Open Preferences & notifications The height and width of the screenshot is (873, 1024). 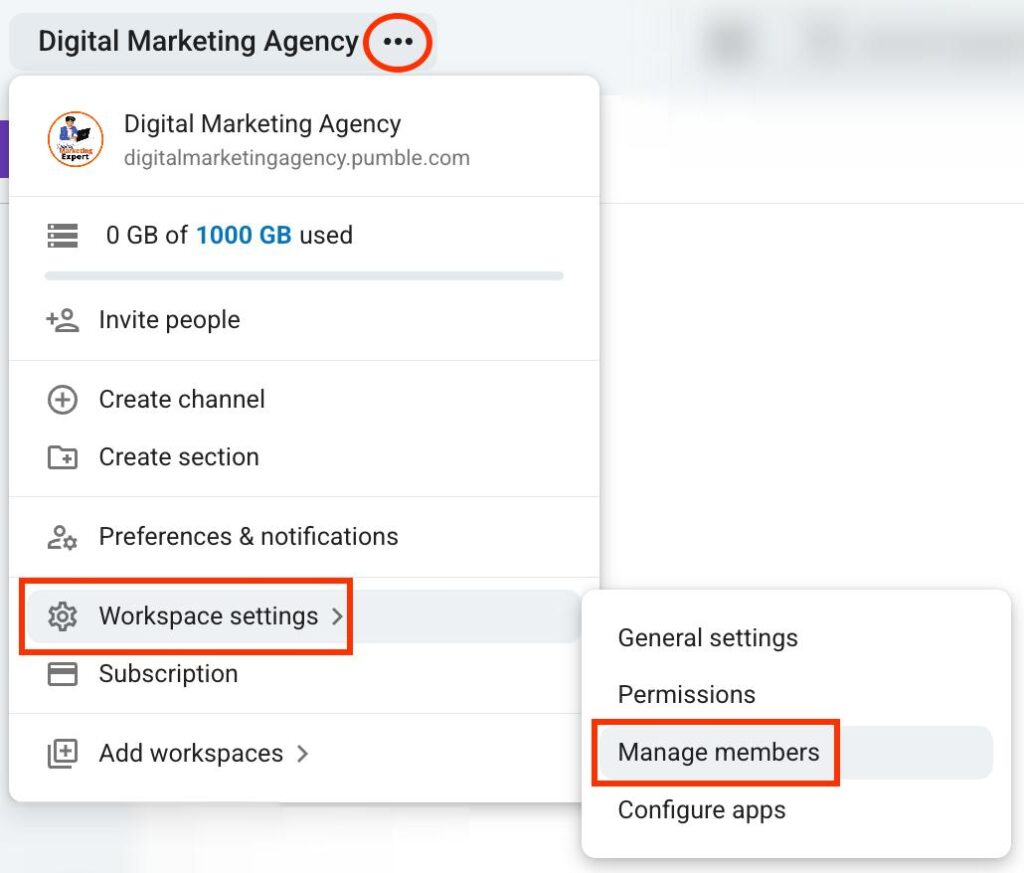[x=304, y=537]
